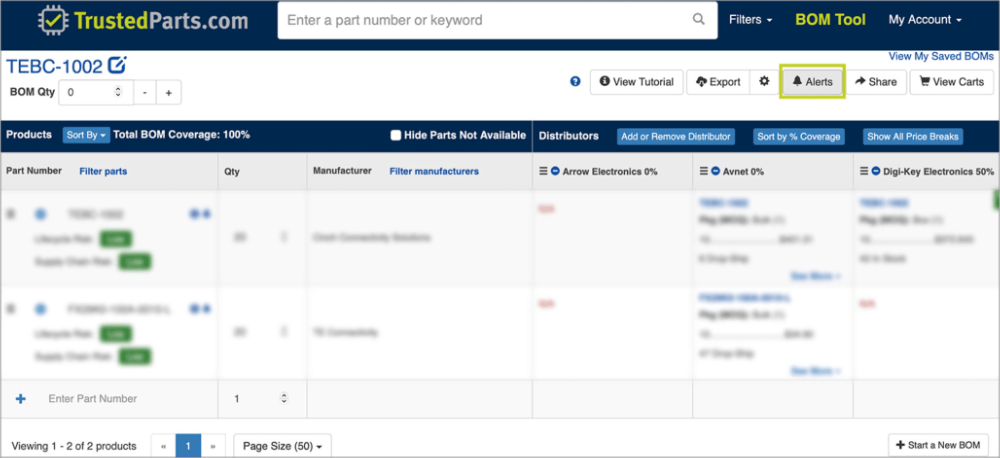This screenshot has height=458, width=1000.
Task: Open the blue help question mark icon
Action: coord(575,82)
